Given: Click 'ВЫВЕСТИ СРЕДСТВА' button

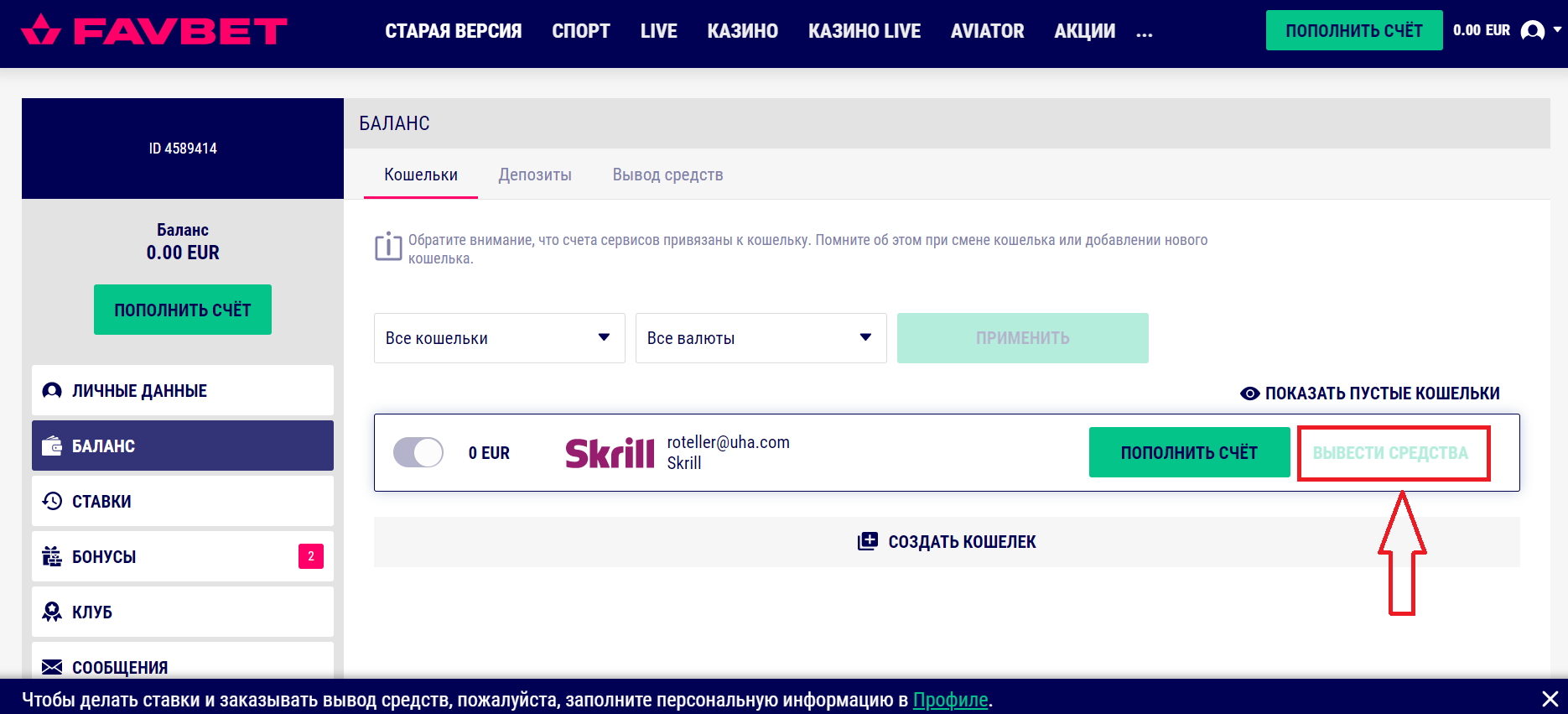Looking at the screenshot, I should [x=1391, y=453].
